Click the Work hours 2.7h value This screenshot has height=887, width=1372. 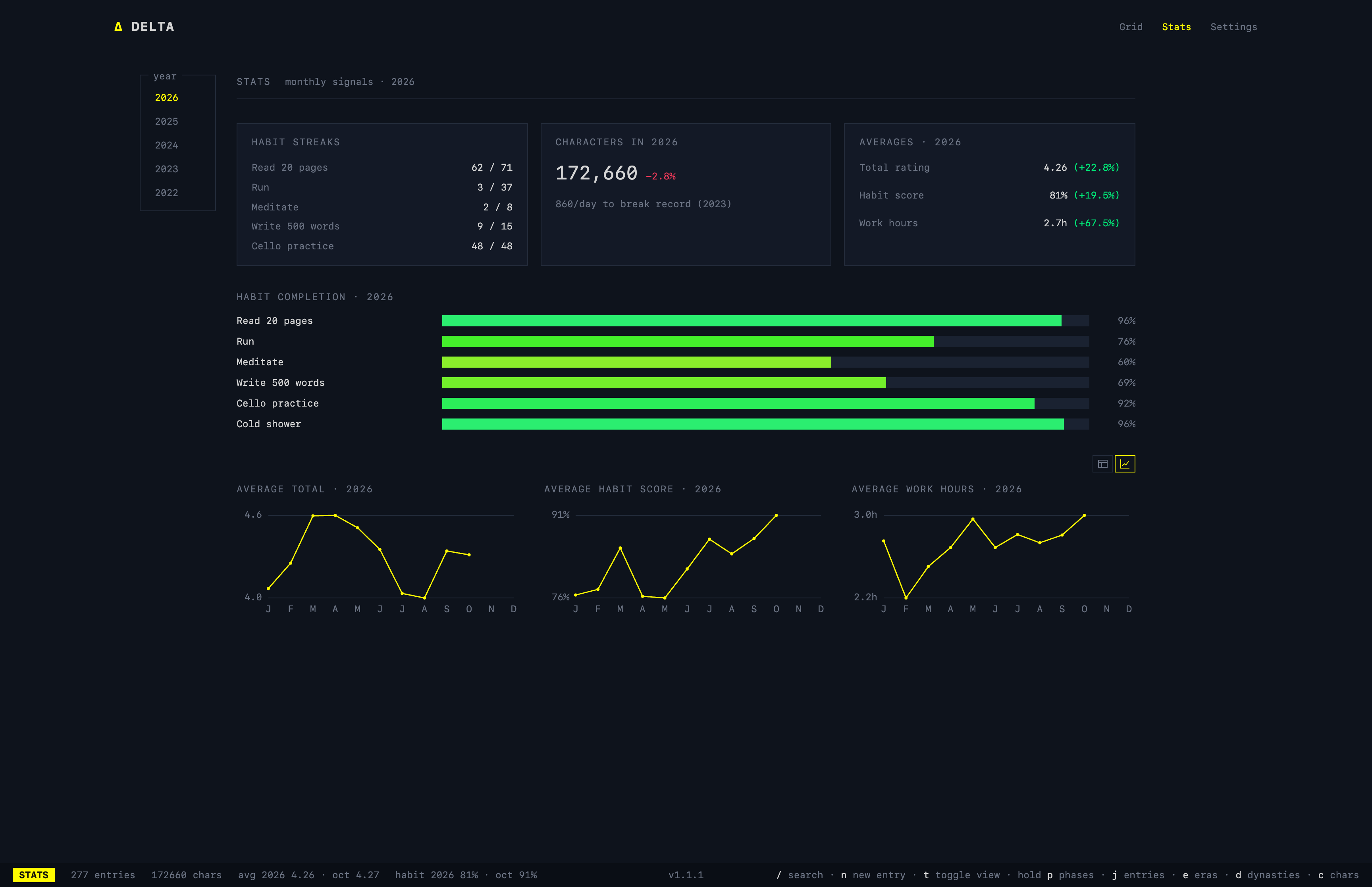pos(1055,223)
